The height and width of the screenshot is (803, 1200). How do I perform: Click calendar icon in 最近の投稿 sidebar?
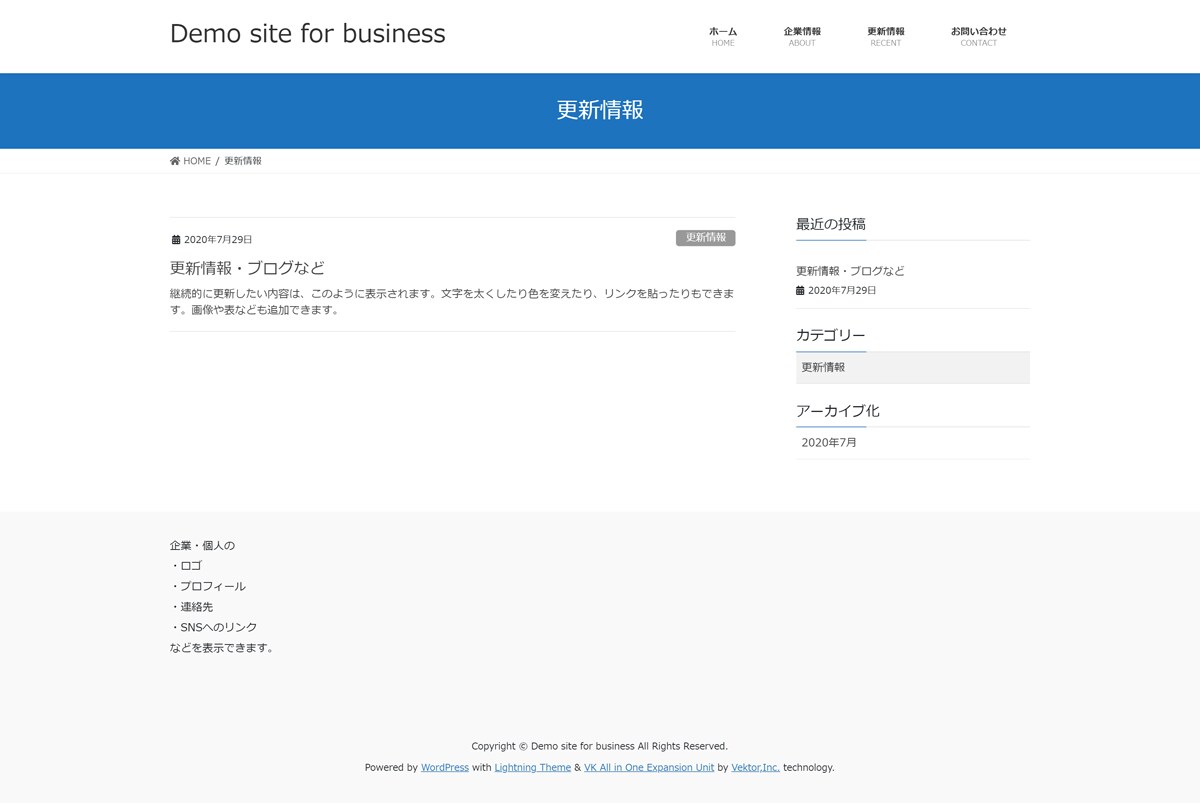800,291
